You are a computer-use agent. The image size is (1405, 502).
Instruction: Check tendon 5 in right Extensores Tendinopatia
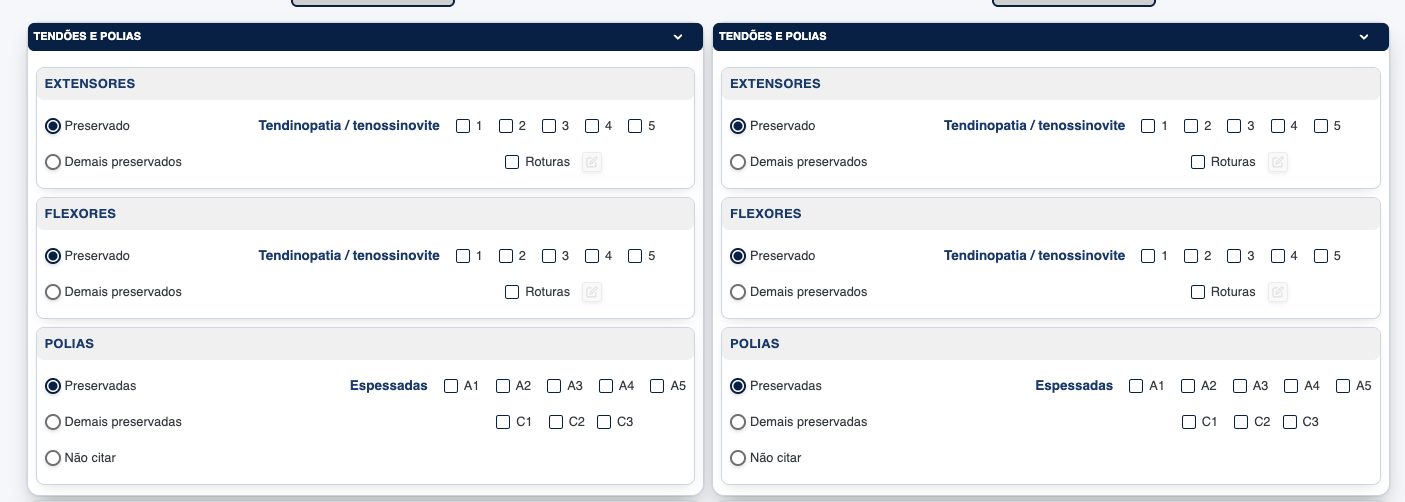point(1321,126)
